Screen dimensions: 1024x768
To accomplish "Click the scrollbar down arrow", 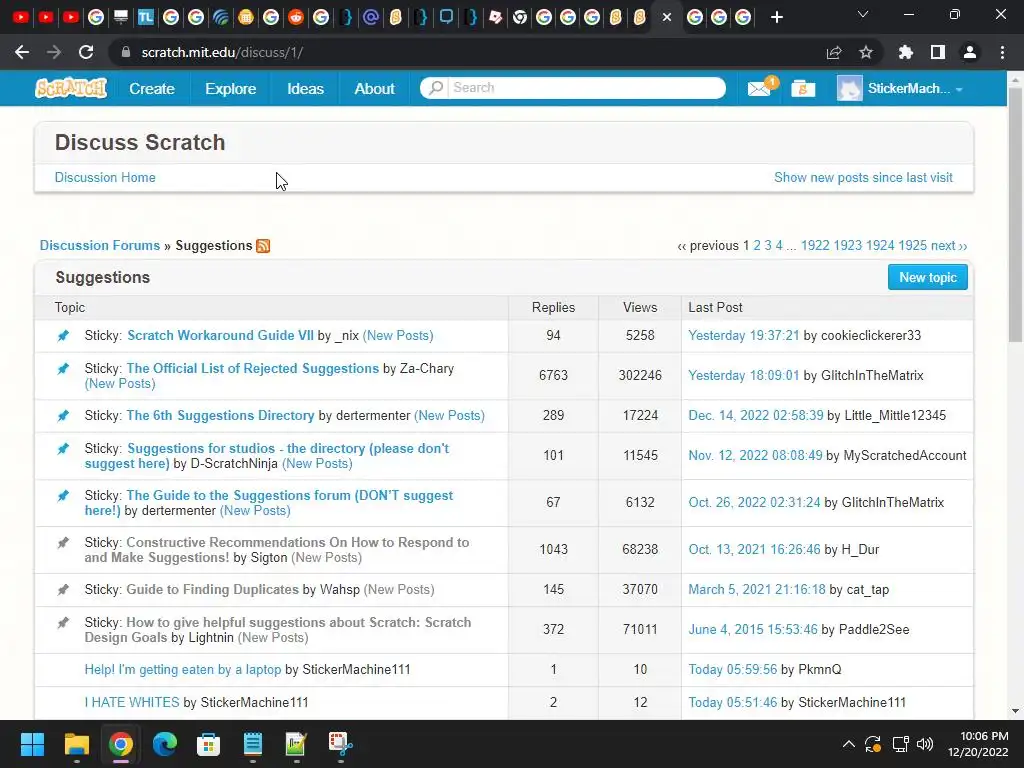I will click(x=1015, y=711).
